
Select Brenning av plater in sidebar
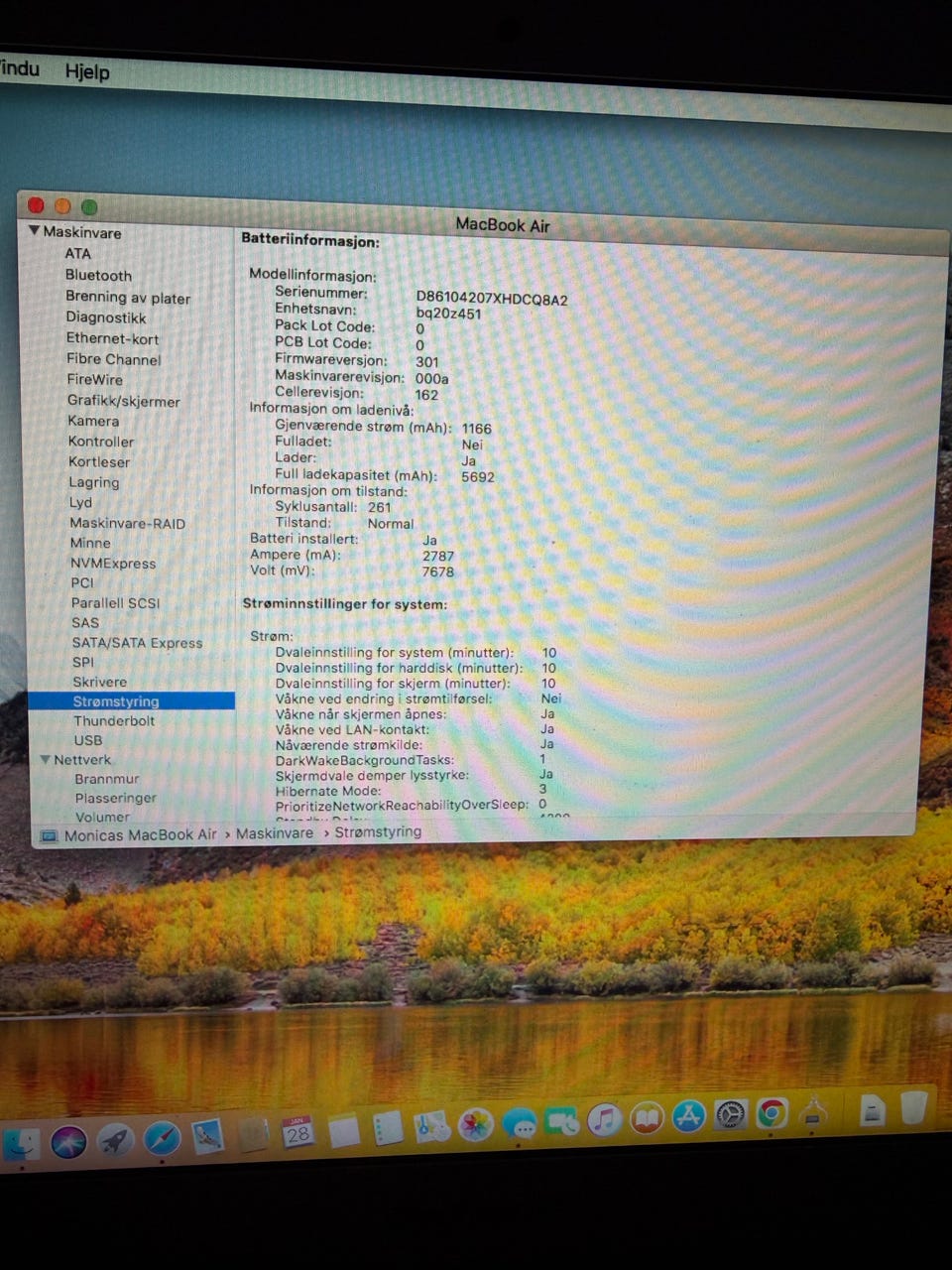pos(128,297)
